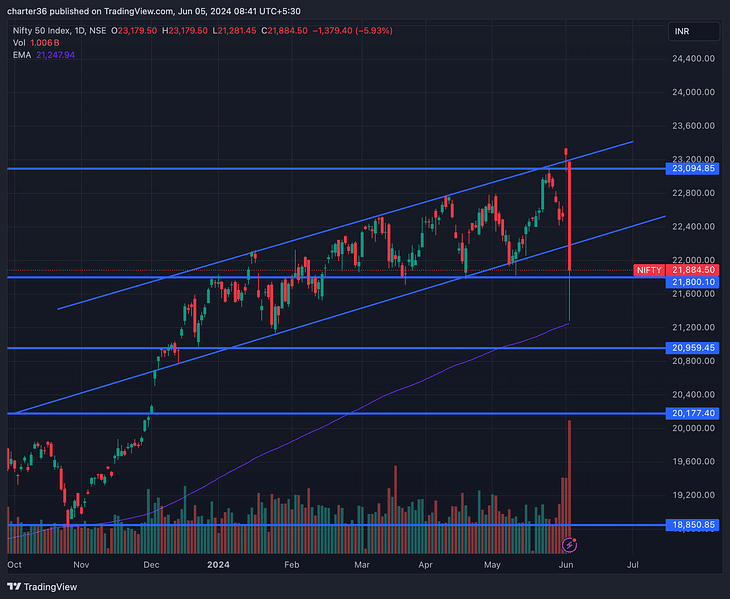Click the 2024 label on time axis
This screenshot has height=599, width=730.
[x=218, y=565]
